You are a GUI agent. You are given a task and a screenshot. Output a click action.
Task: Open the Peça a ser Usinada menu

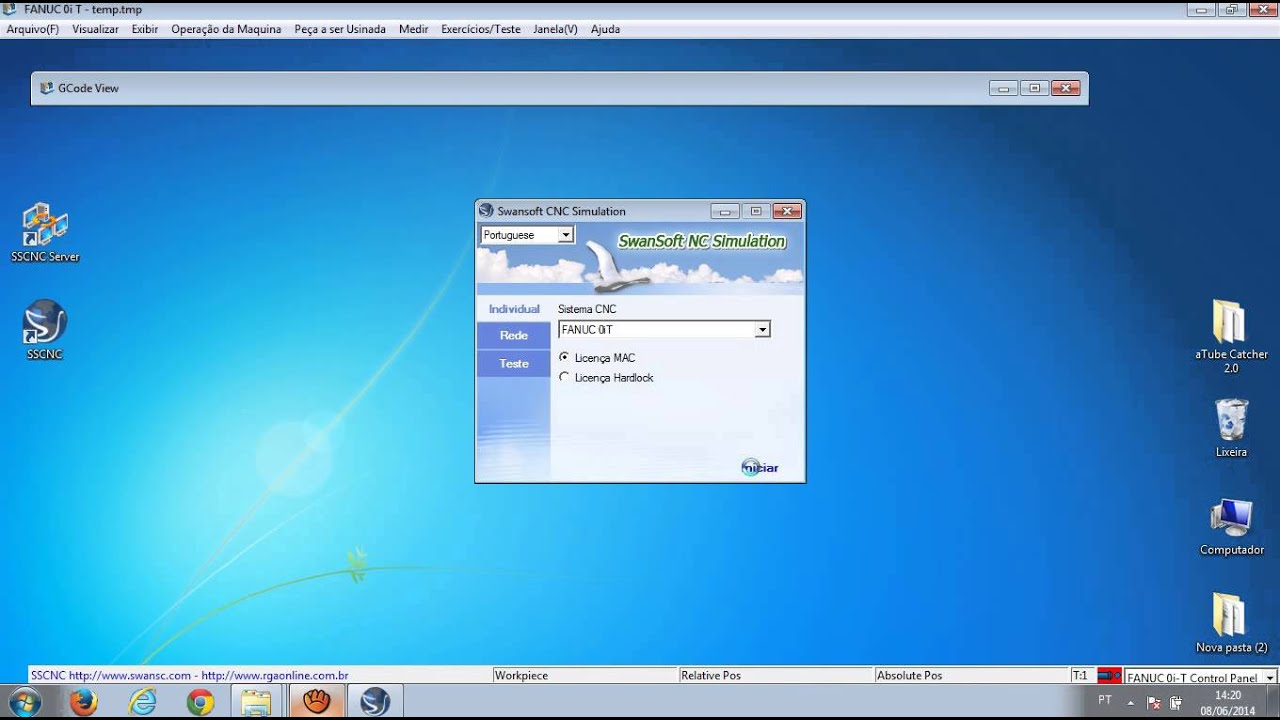(x=340, y=29)
